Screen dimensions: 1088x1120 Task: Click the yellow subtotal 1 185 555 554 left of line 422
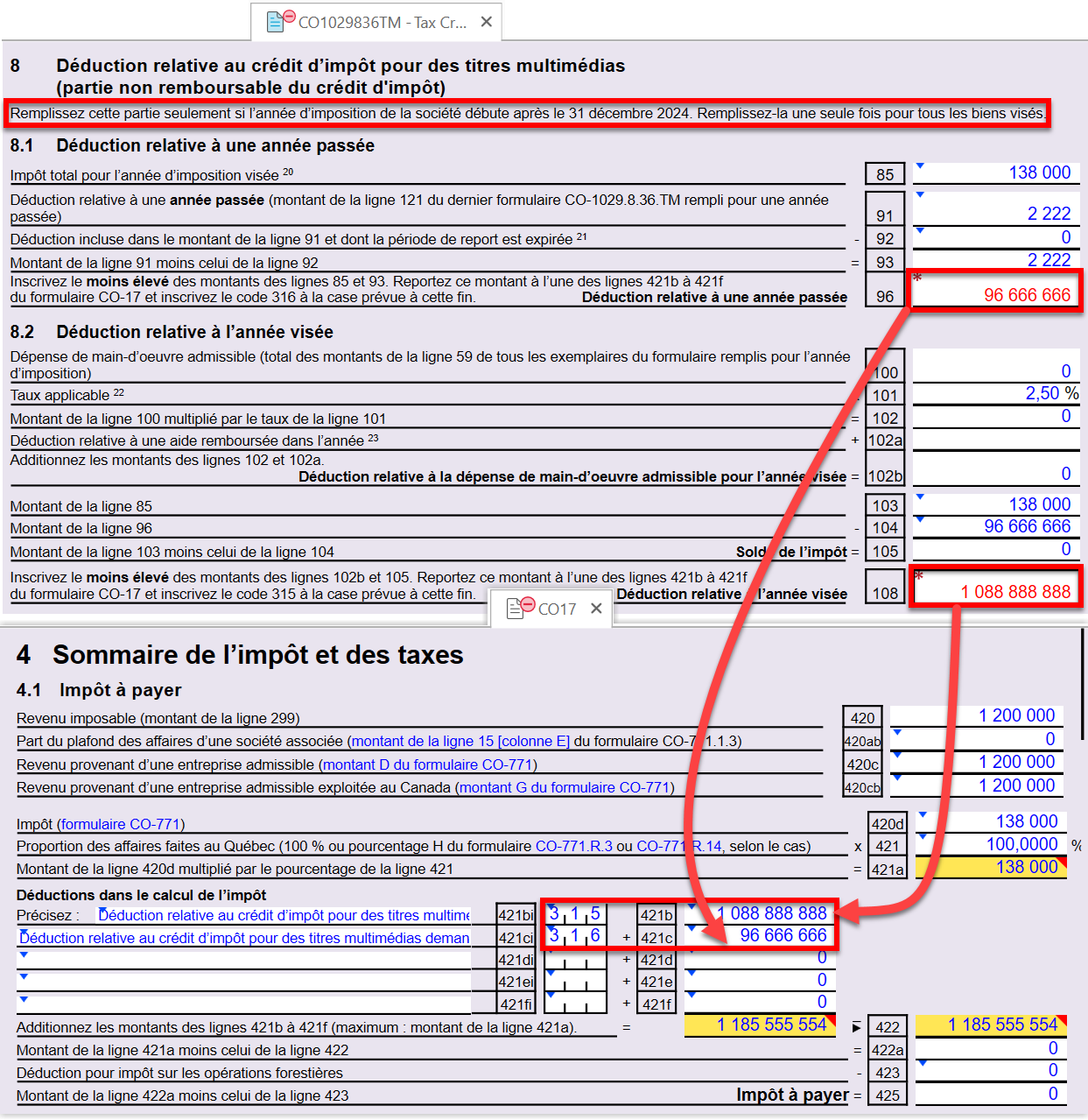758,1025
